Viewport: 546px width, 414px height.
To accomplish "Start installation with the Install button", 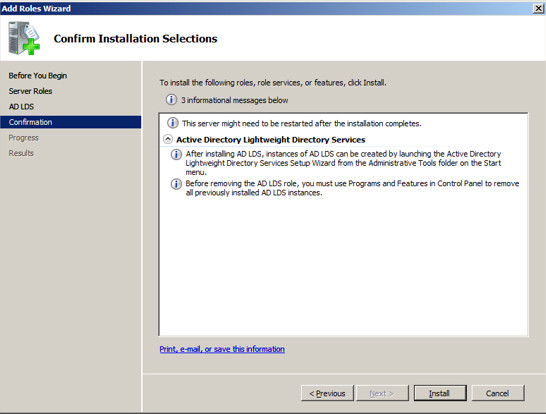I will pyautogui.click(x=440, y=393).
